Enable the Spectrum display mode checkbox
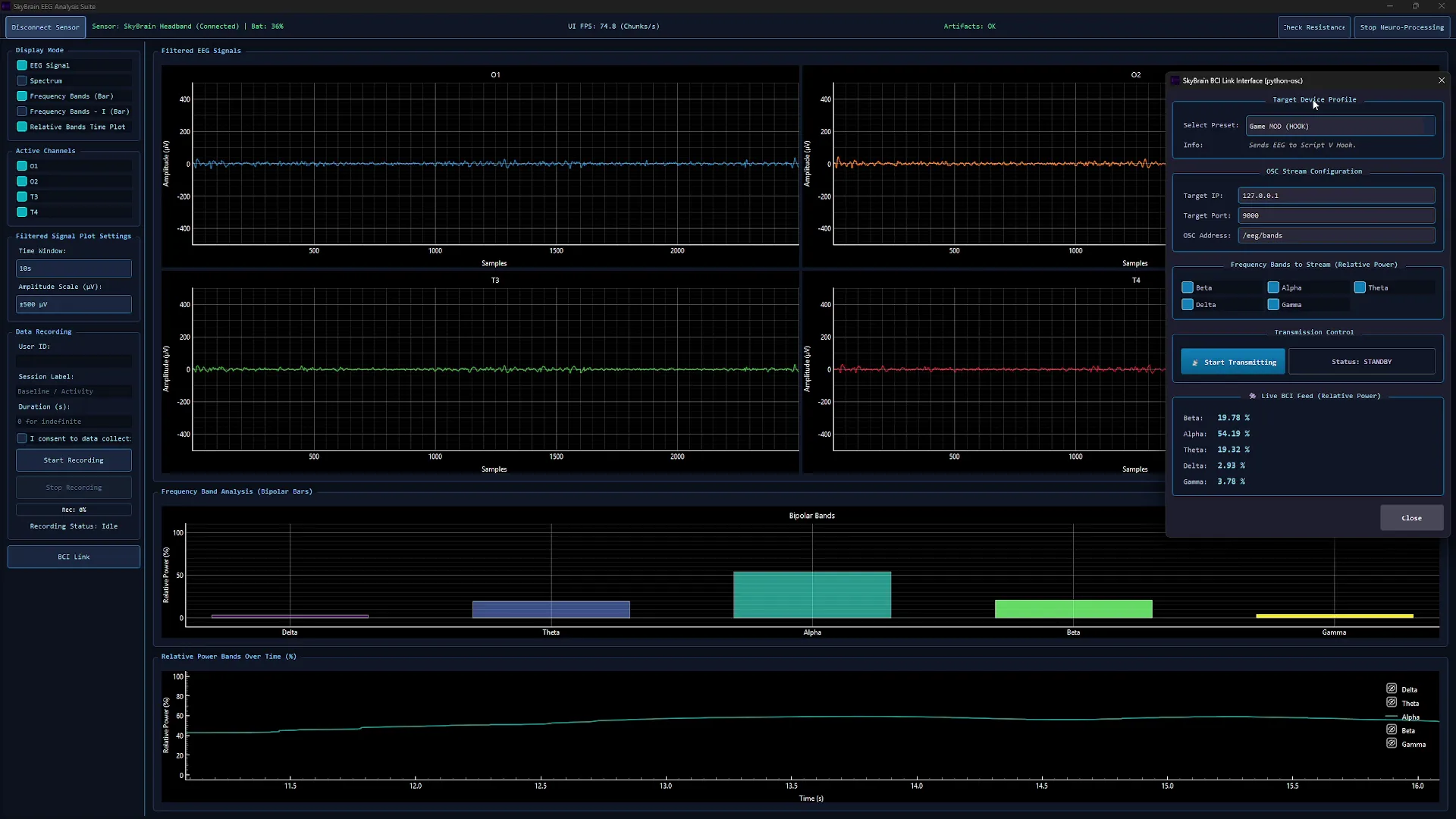The height and width of the screenshot is (819, 1456). [22, 81]
